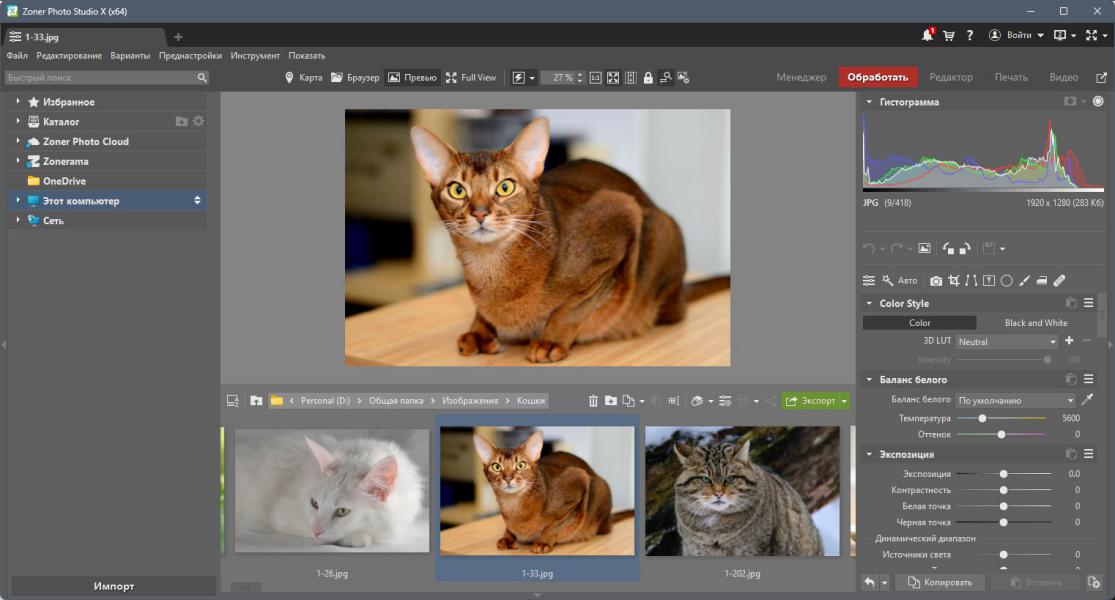This screenshot has width=1115, height=600.
Task: Click the zoom lock padlock icon
Action: point(648,77)
